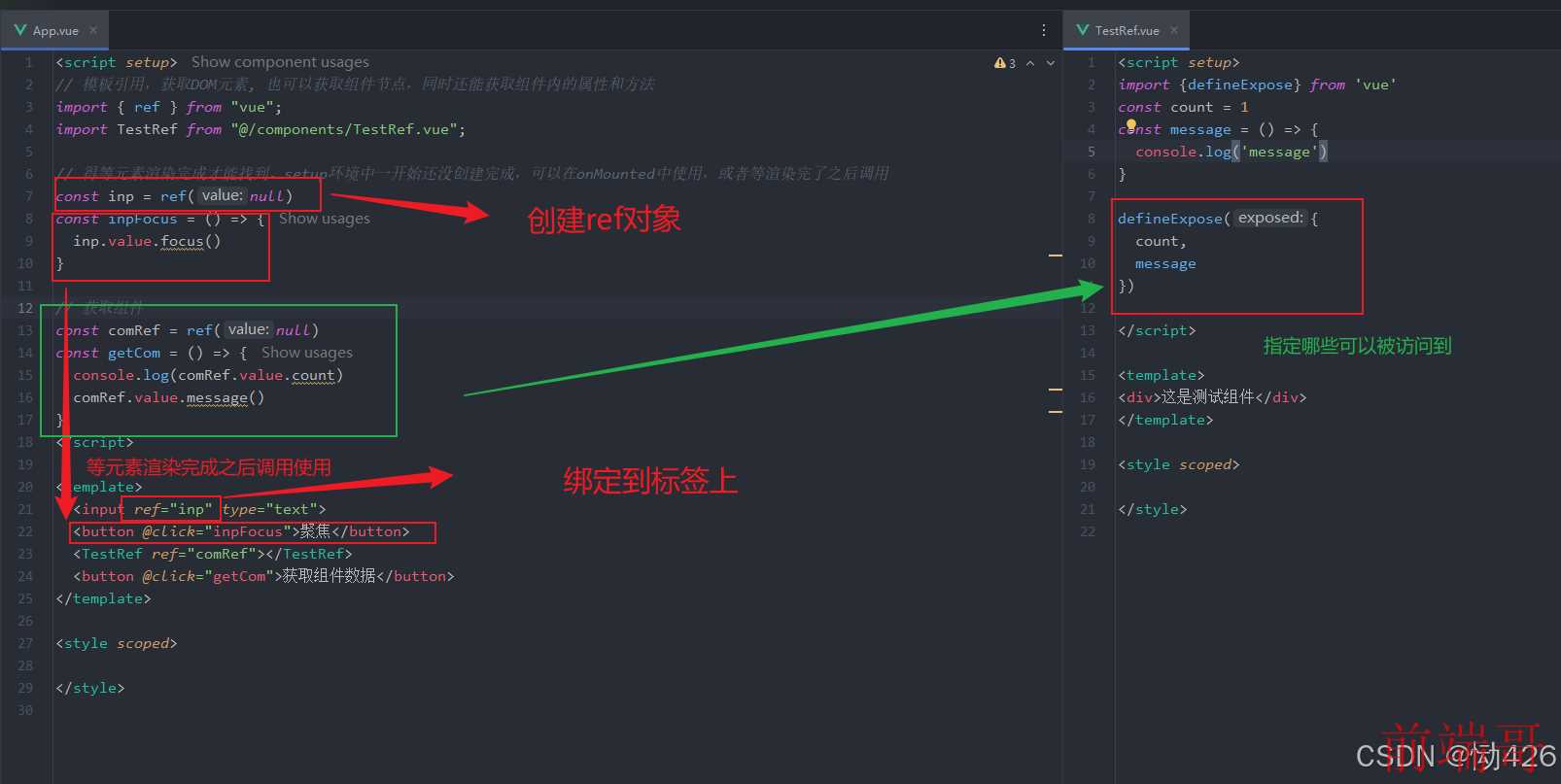Click 'const count = 1' in TestRef.vue
Image resolution: width=1561 pixels, height=784 pixels.
pos(1183,107)
